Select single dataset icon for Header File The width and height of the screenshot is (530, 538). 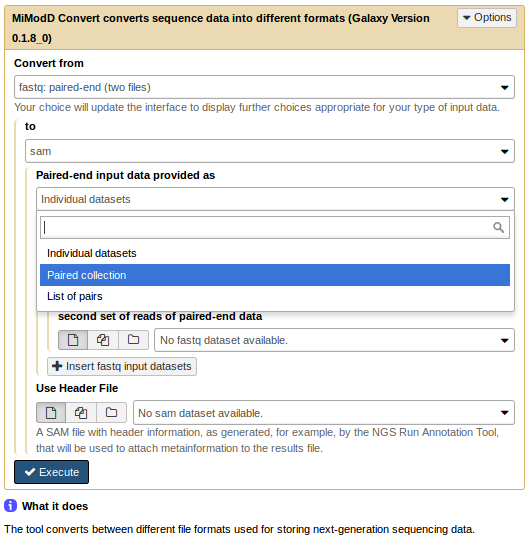51,412
